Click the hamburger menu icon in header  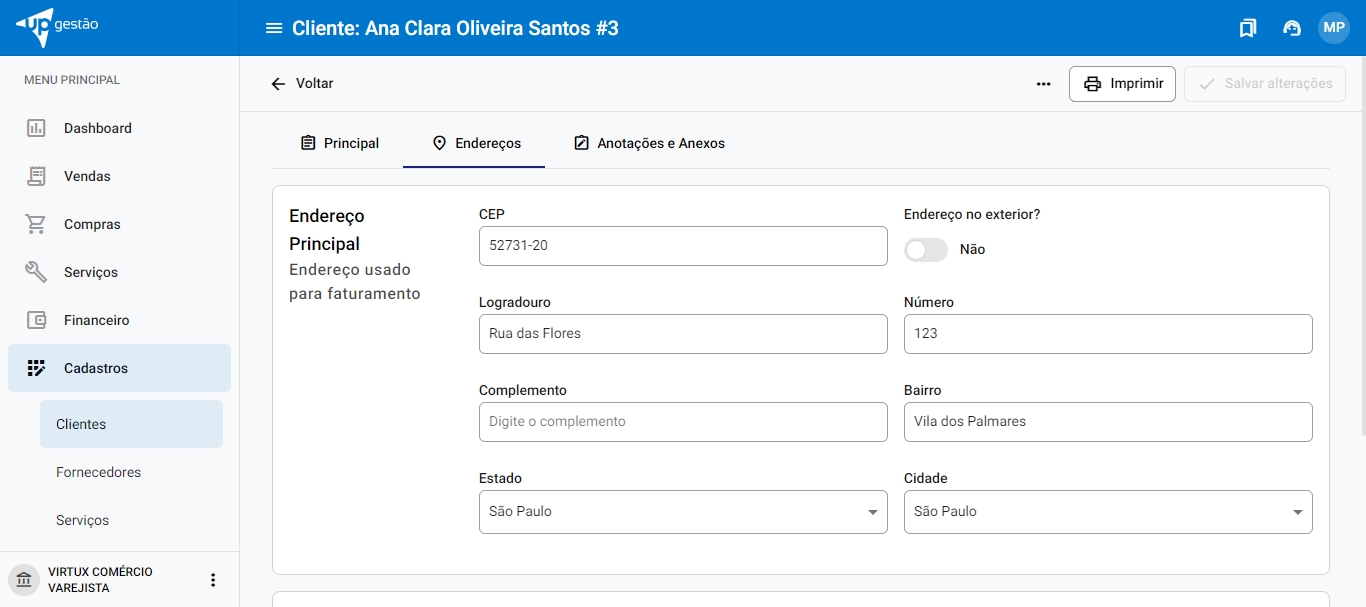(x=273, y=28)
